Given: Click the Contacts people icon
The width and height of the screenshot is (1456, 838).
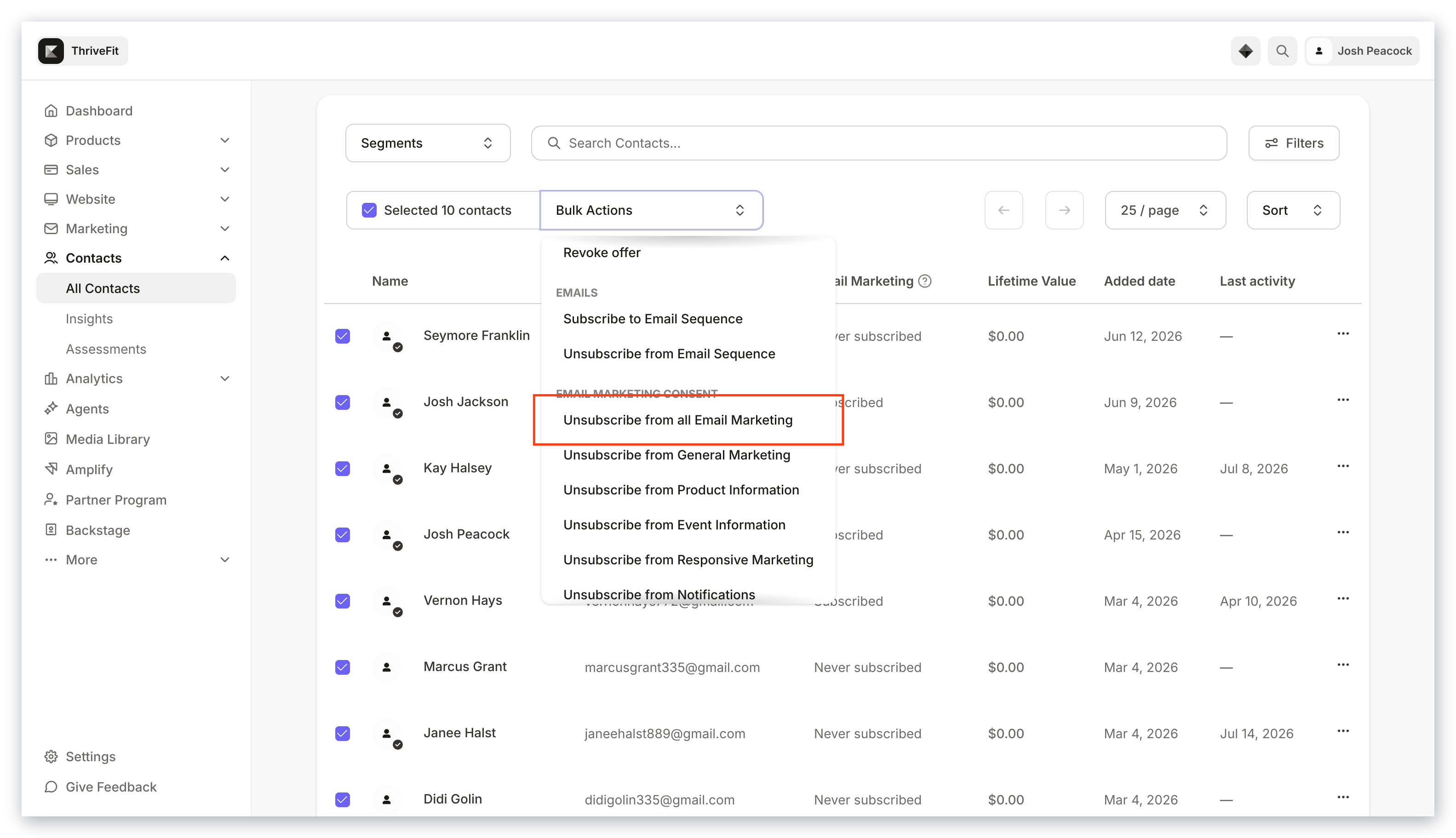Looking at the screenshot, I should 51,257.
